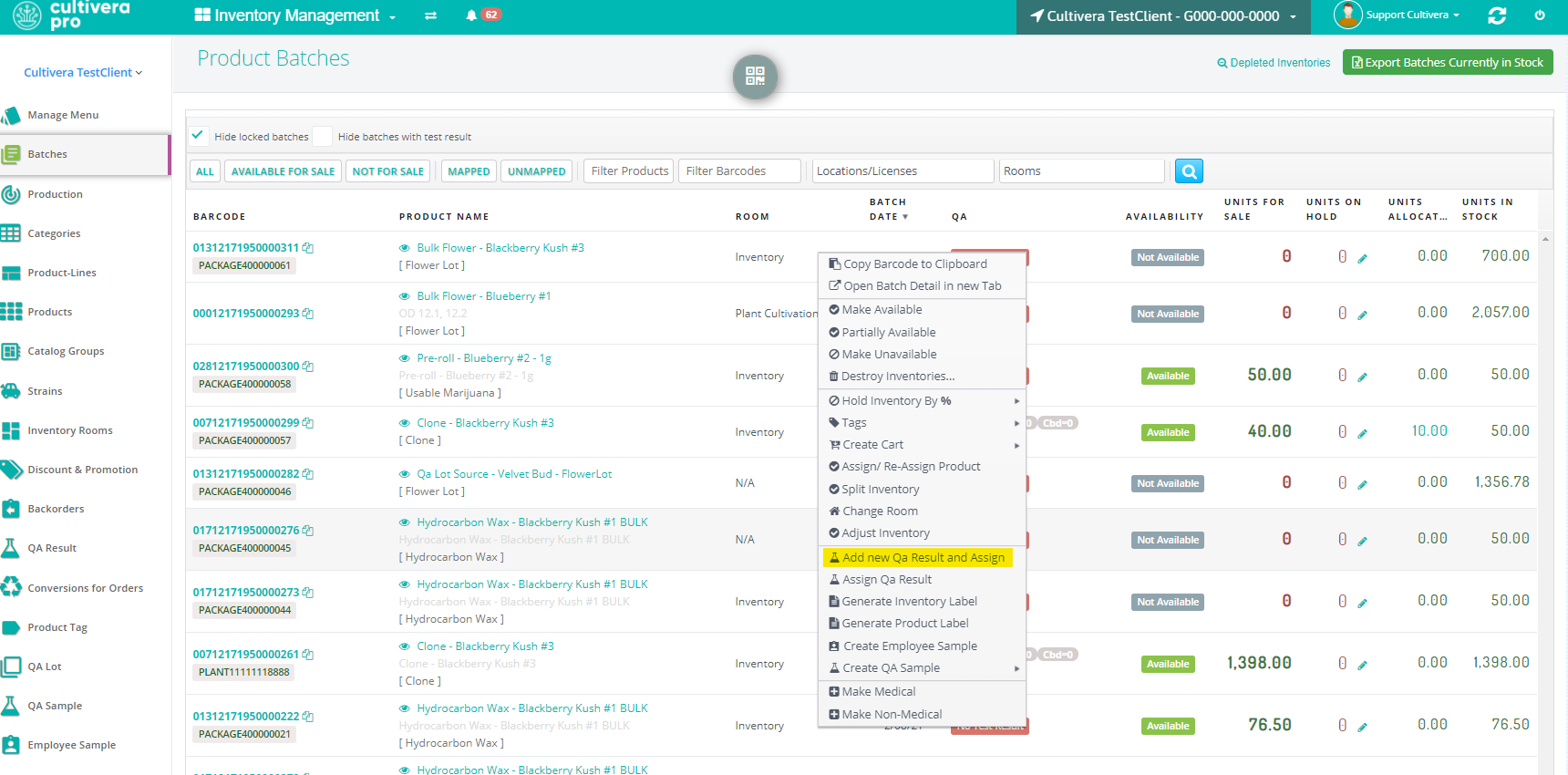Toggle eye icon for barcode 01712171950000276 product
Screen dimensions: 1568x775
point(404,522)
